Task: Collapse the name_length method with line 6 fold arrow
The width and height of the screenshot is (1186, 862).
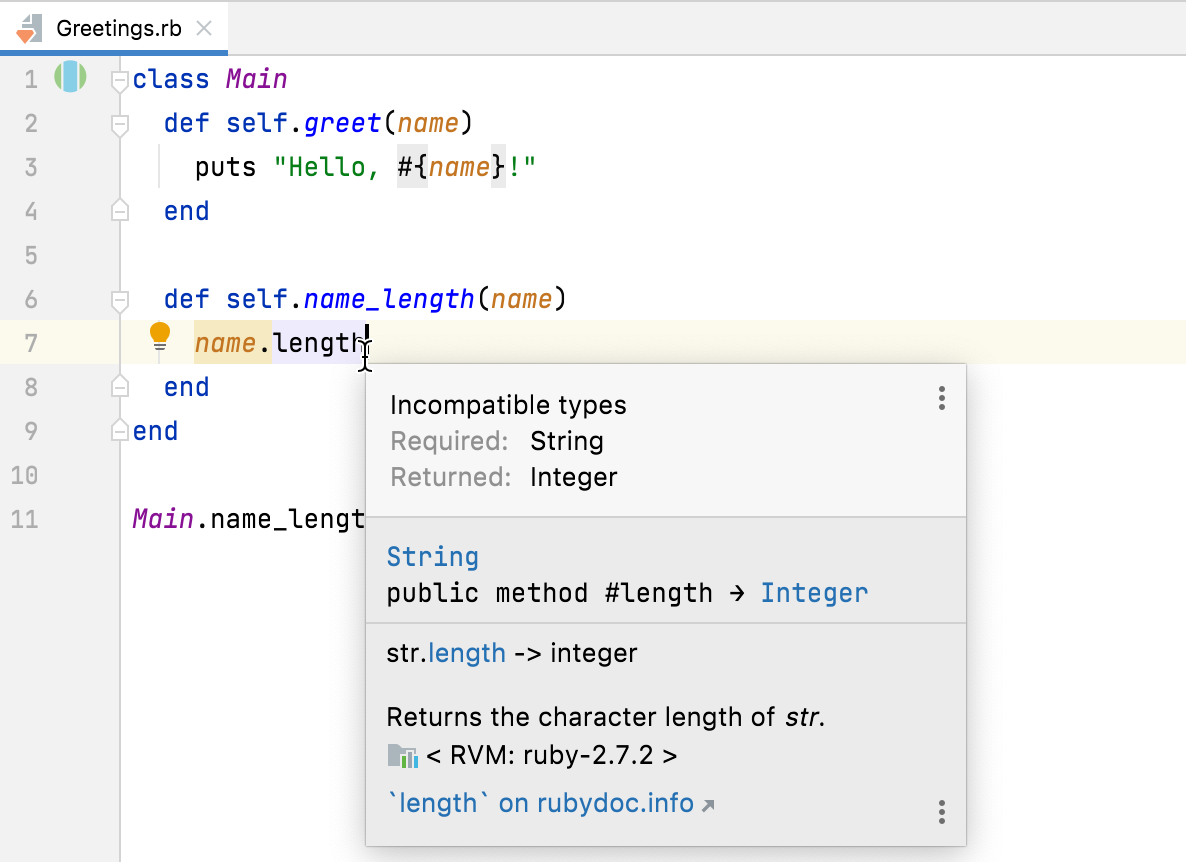Action: 120,298
